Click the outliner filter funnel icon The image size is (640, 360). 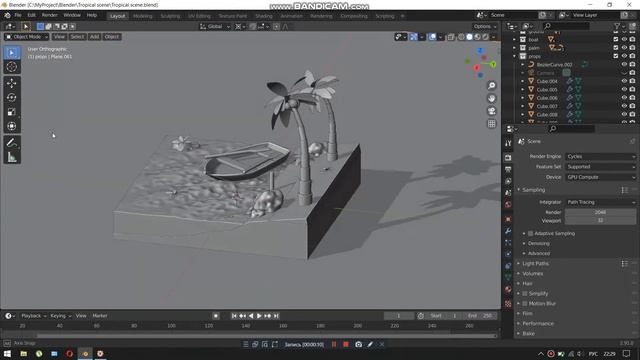(x=618, y=26)
